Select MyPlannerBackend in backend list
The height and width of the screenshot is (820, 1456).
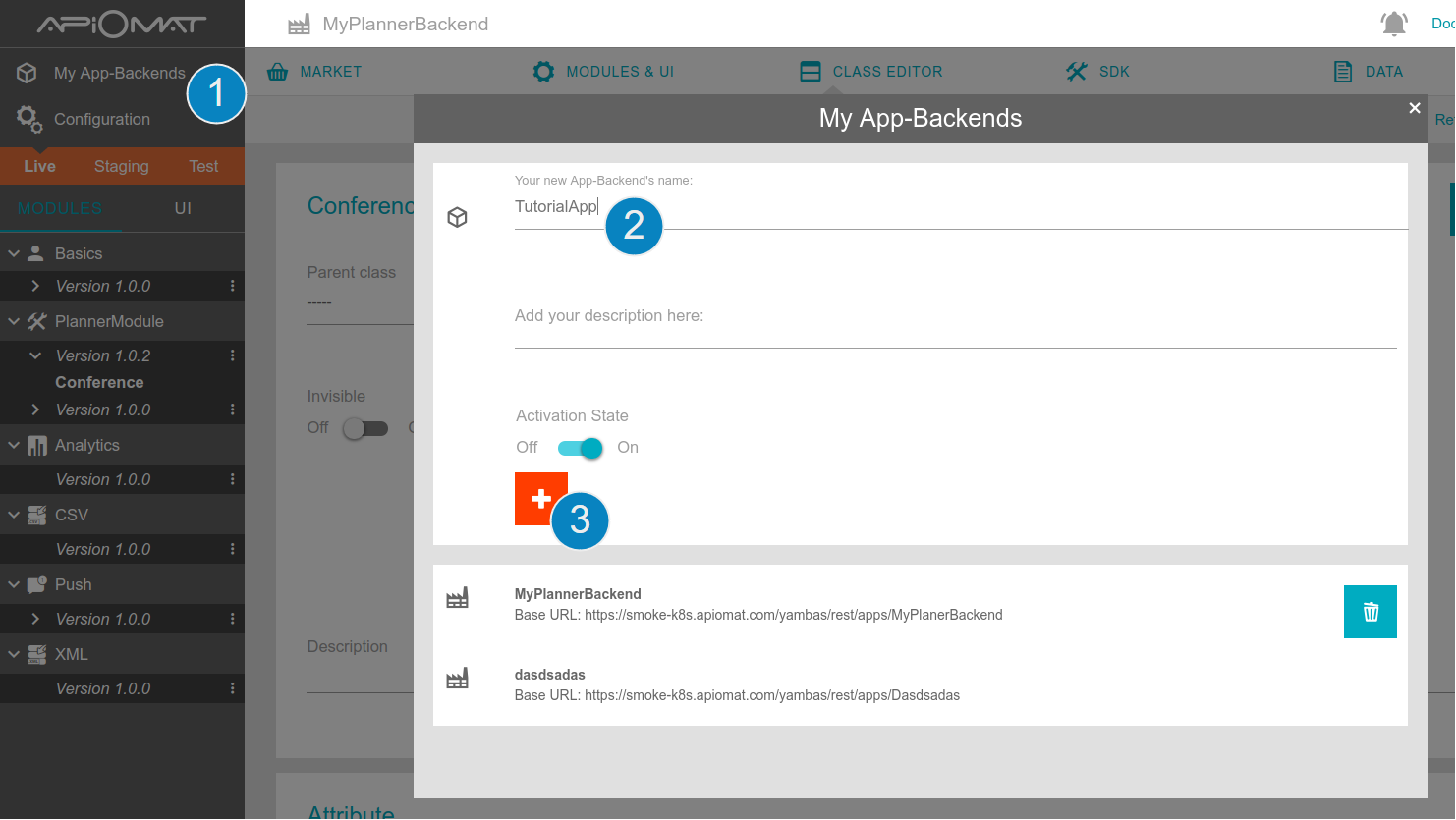click(578, 594)
